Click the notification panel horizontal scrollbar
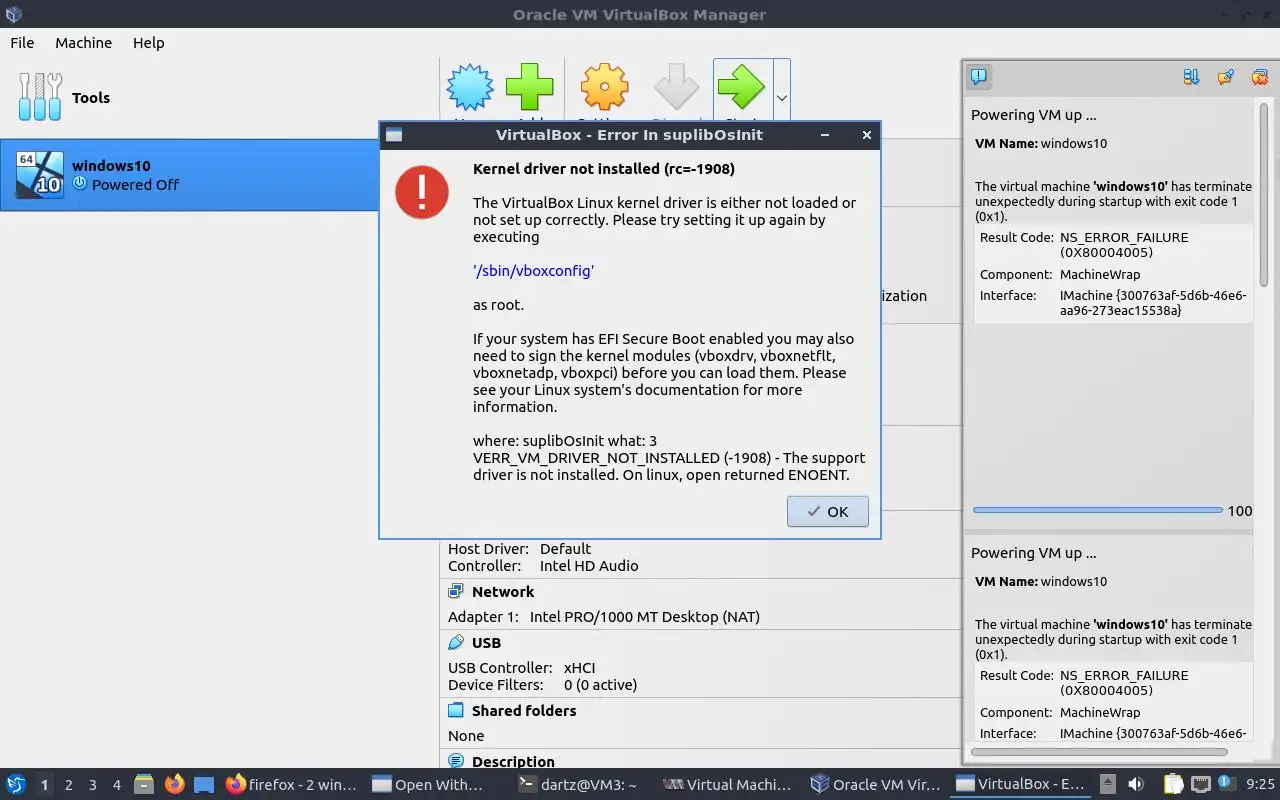This screenshot has width=1280, height=800. pos(1099,751)
